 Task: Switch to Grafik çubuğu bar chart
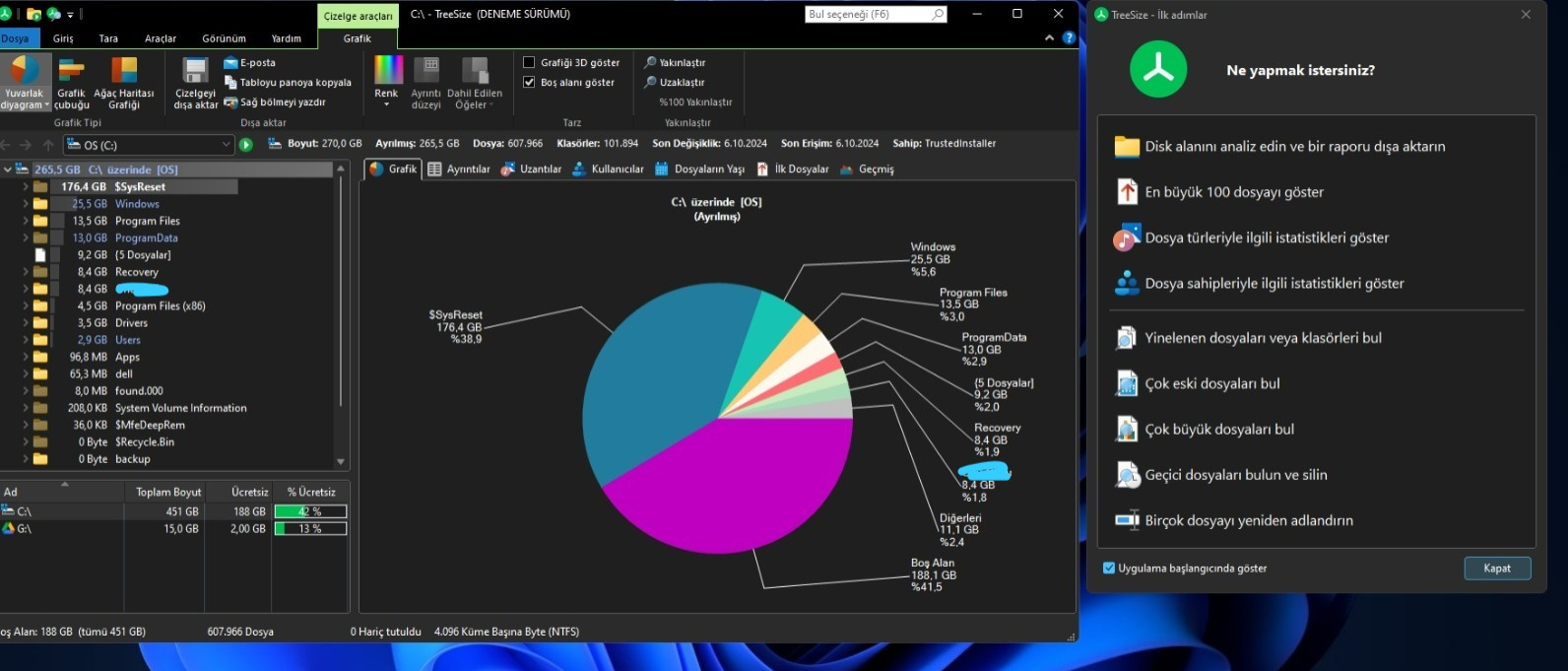pyautogui.click(x=71, y=83)
